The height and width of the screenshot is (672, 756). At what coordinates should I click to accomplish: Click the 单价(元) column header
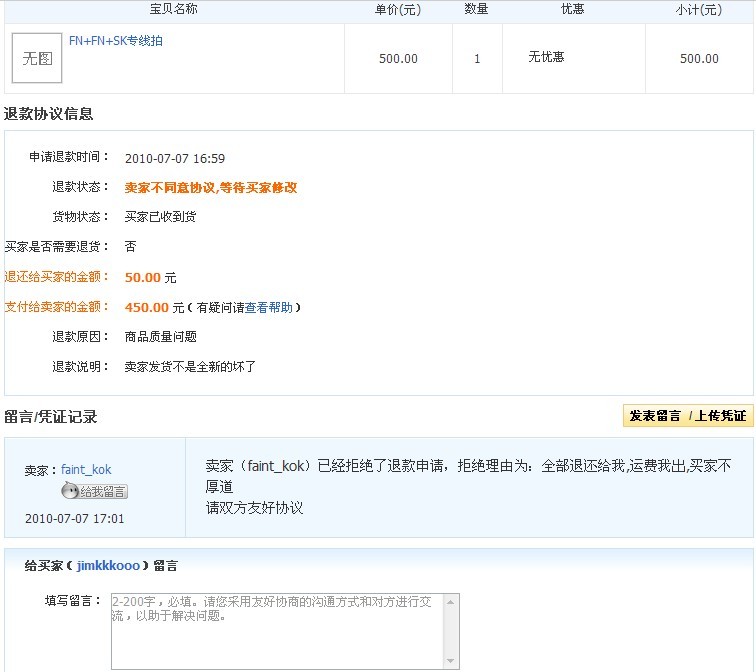398,10
